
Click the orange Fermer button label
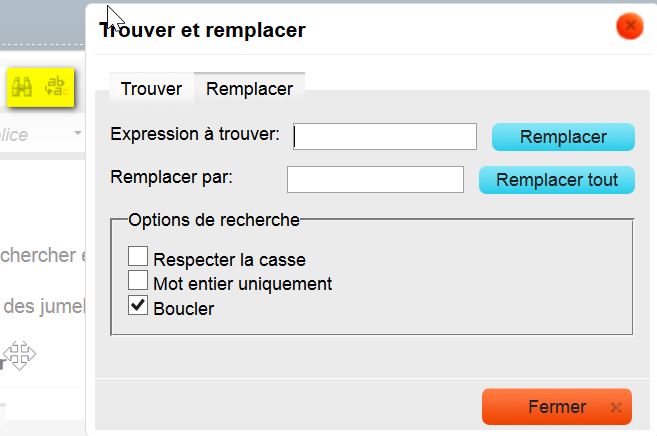[556, 407]
